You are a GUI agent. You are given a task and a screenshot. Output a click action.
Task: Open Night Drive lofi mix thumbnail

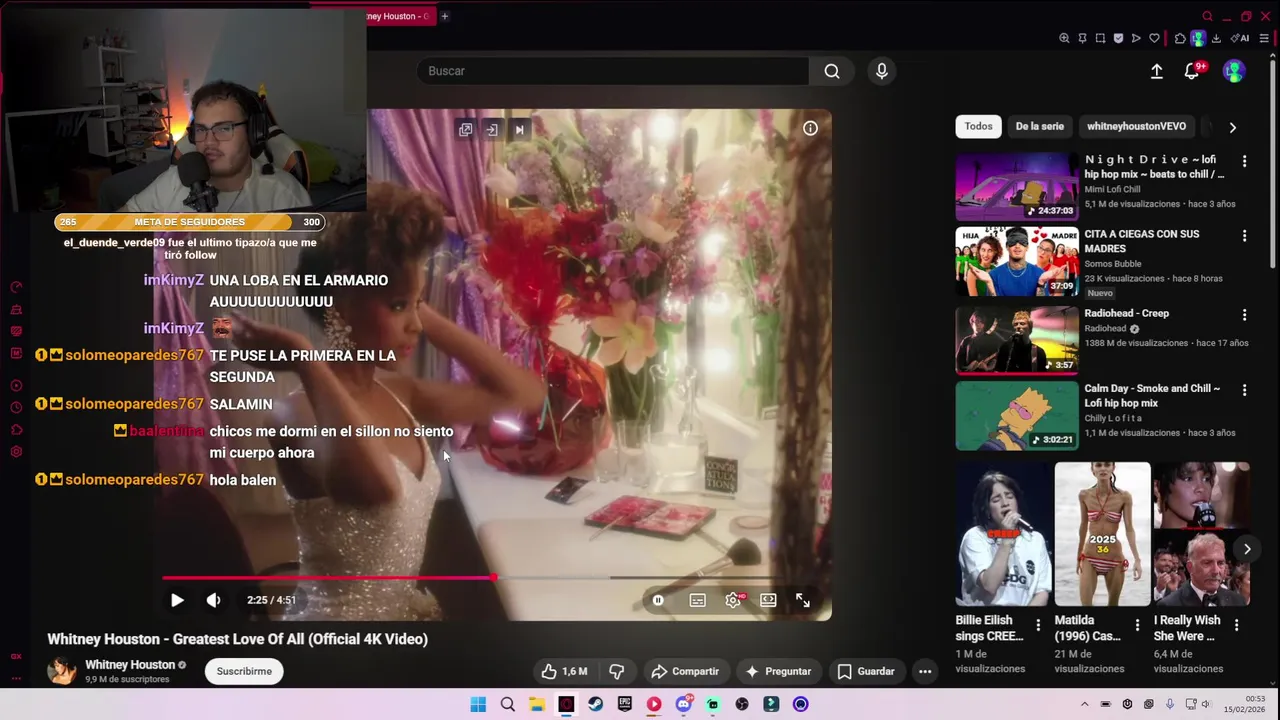[1017, 186]
